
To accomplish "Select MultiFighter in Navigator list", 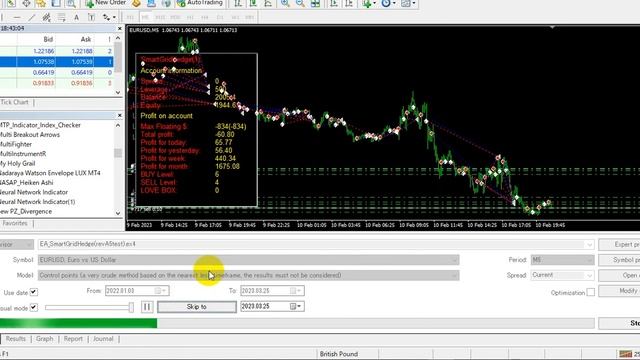I will click(16, 144).
